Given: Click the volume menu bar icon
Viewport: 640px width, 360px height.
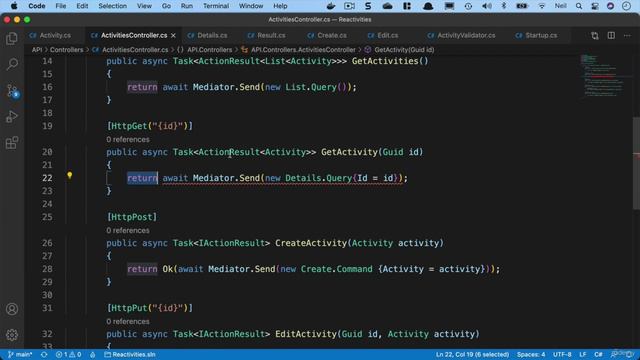Looking at the screenshot, I should [x=487, y=6].
